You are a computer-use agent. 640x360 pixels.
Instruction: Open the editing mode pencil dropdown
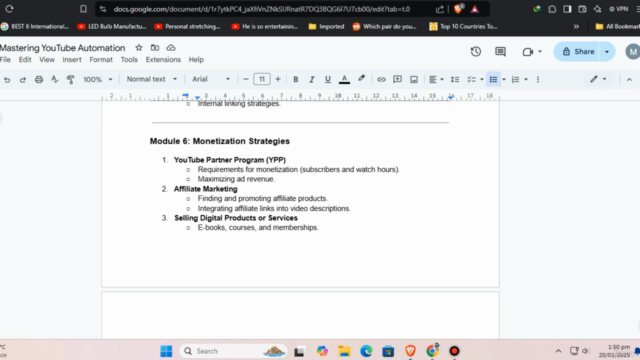[x=598, y=79]
